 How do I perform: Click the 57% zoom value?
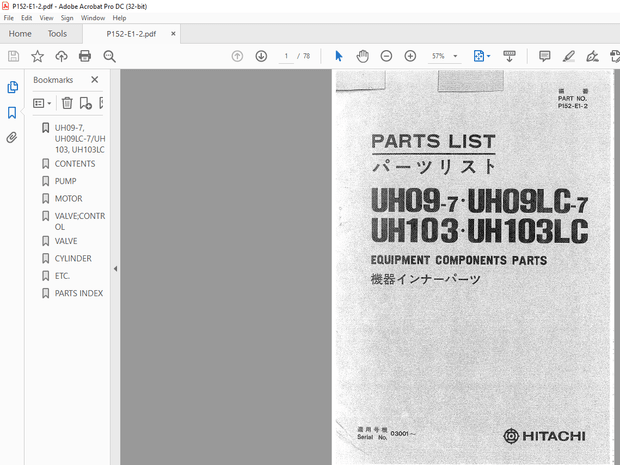pyautogui.click(x=438, y=56)
